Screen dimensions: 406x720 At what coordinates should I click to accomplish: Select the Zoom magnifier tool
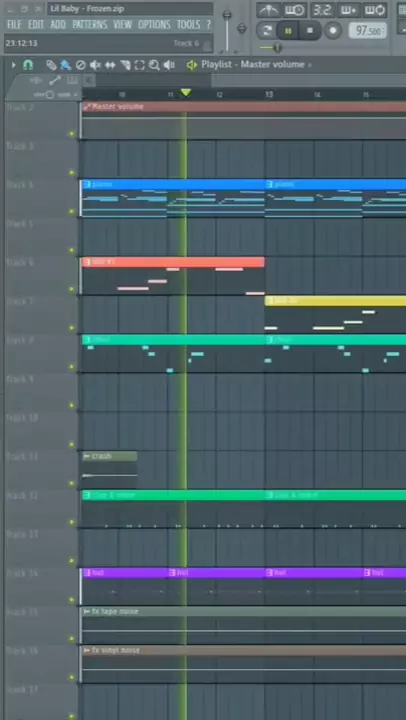(154, 65)
